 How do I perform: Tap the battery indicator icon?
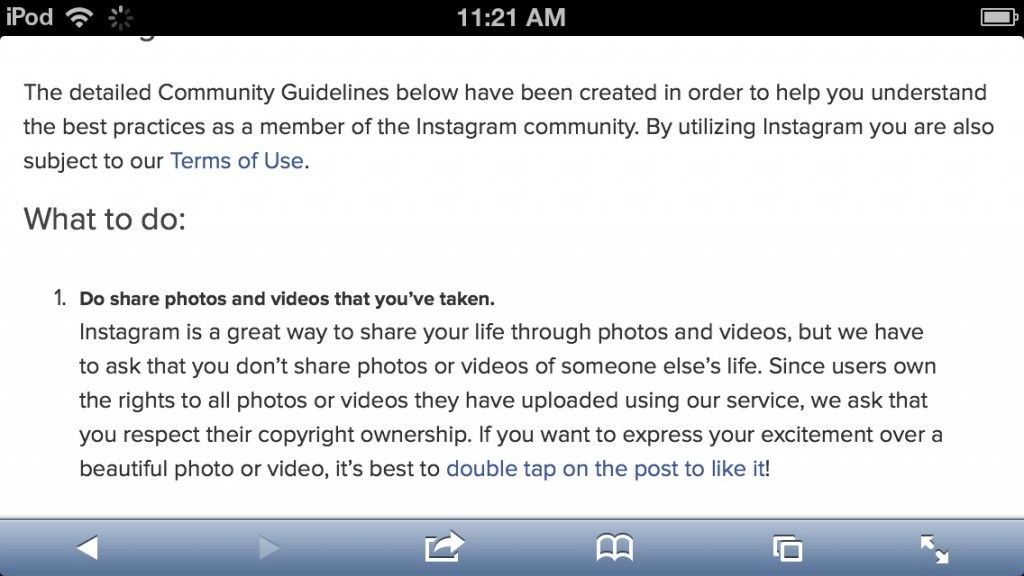tap(999, 17)
